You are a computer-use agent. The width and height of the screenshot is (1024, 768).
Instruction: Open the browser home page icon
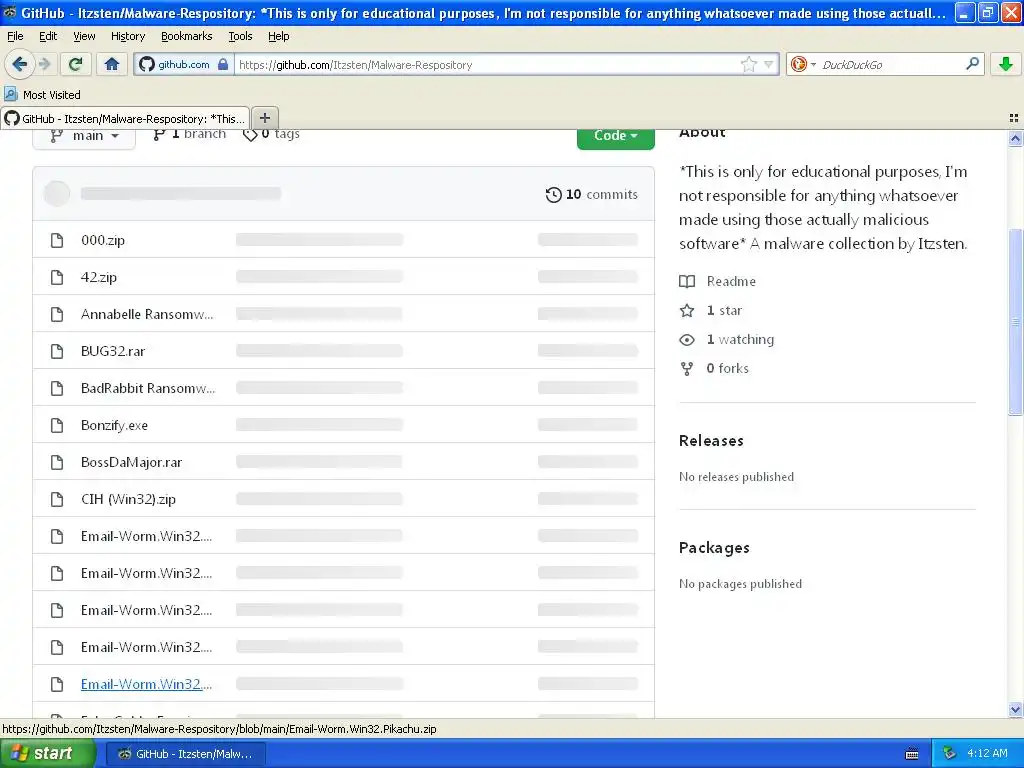coord(112,64)
